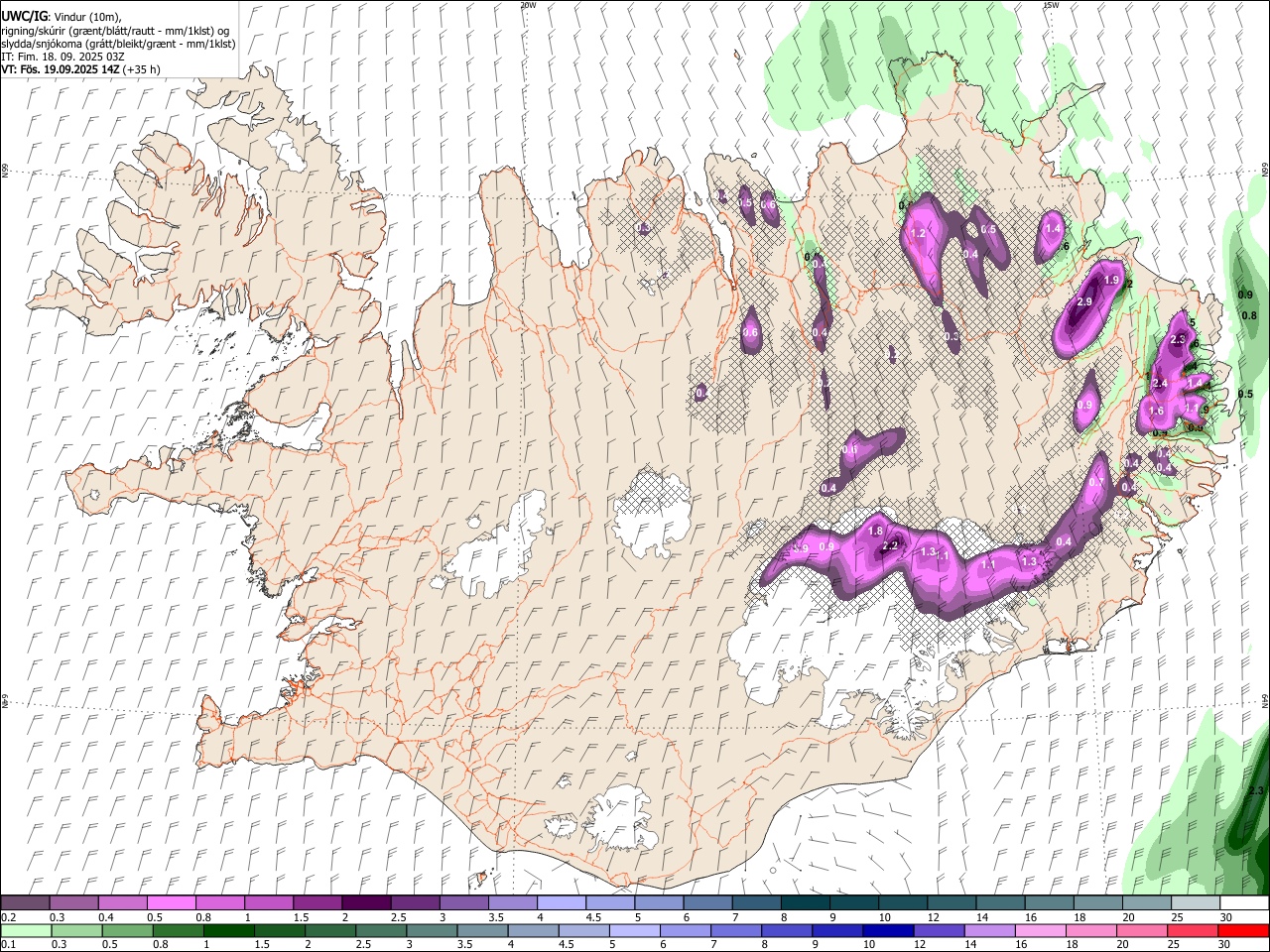Click the palest green rain swatch between 0.1 and 0.3
Viewport: 1270px width, 952px height.
[x=26, y=930]
